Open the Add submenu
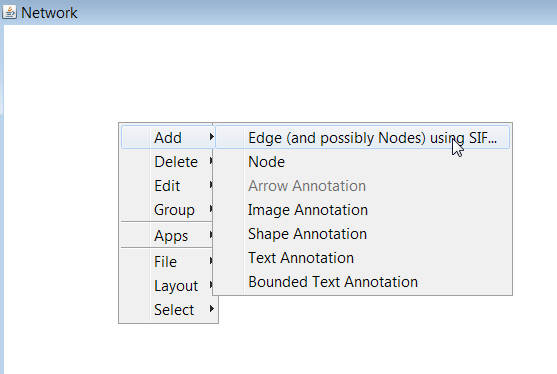 click(168, 137)
